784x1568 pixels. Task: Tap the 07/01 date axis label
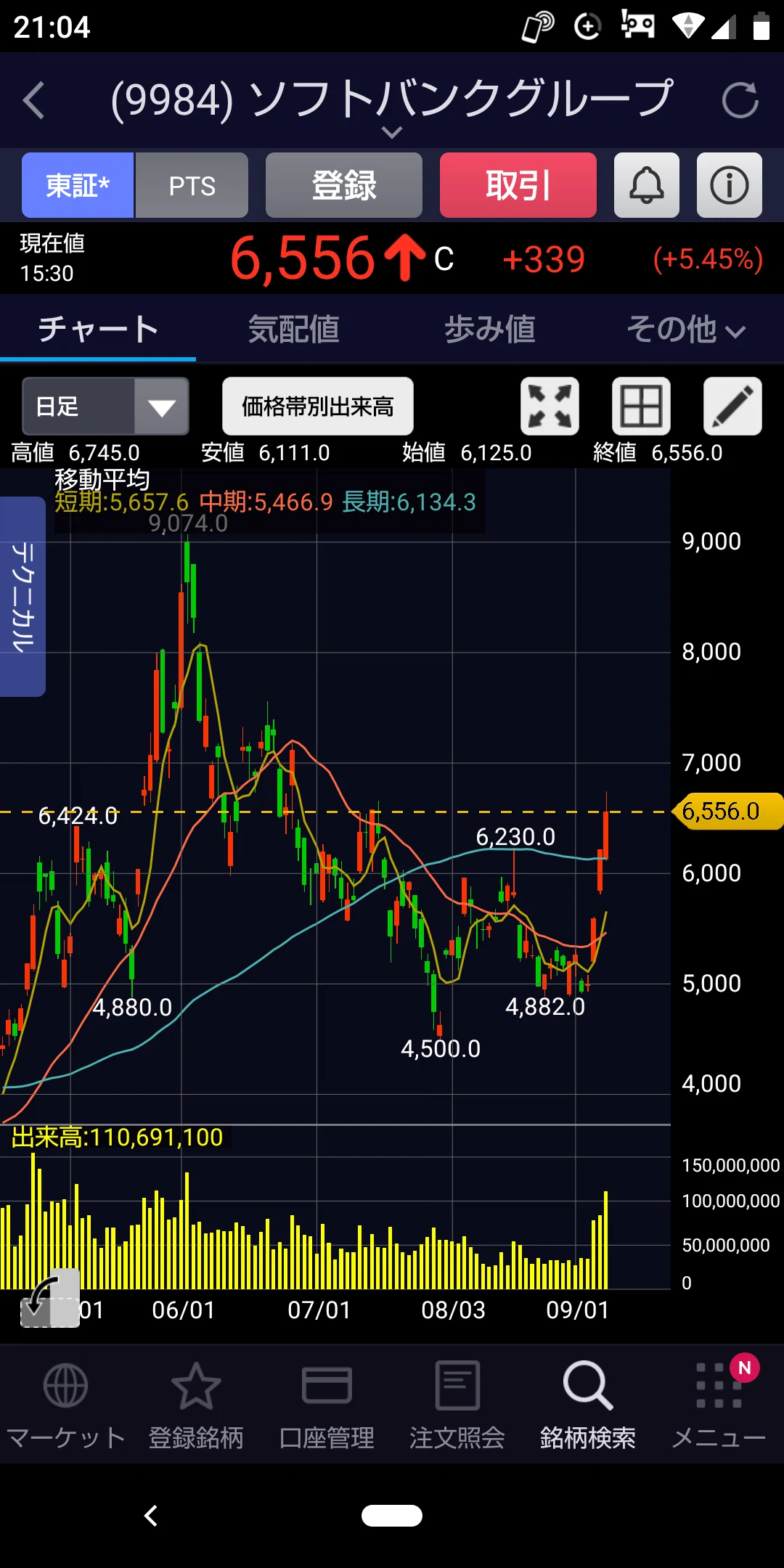coord(319,1310)
